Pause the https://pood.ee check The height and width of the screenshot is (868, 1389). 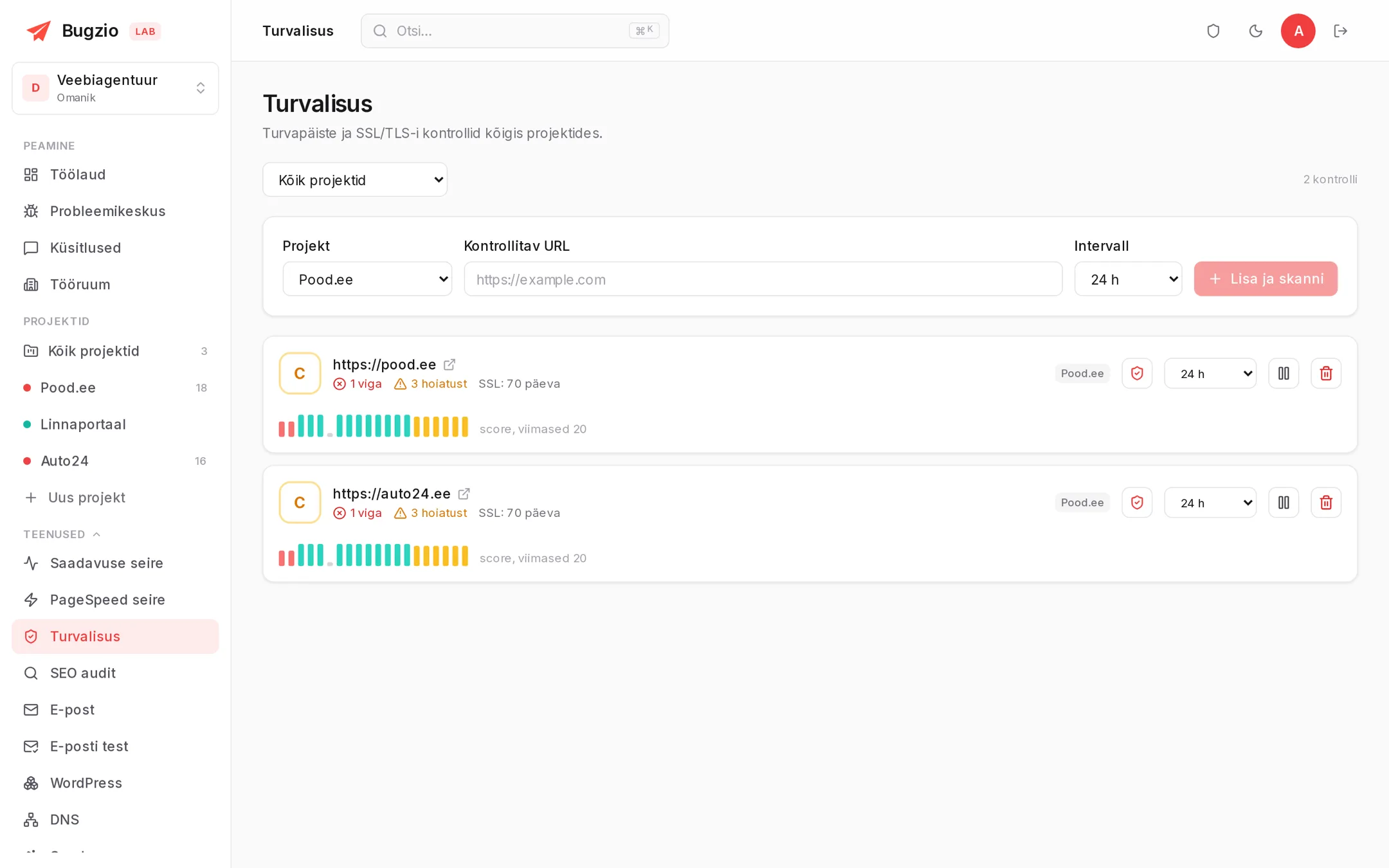point(1284,374)
